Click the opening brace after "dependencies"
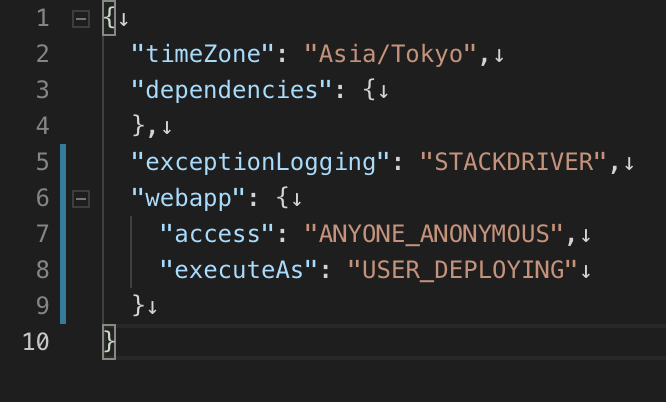The width and height of the screenshot is (666, 402). pos(369,91)
